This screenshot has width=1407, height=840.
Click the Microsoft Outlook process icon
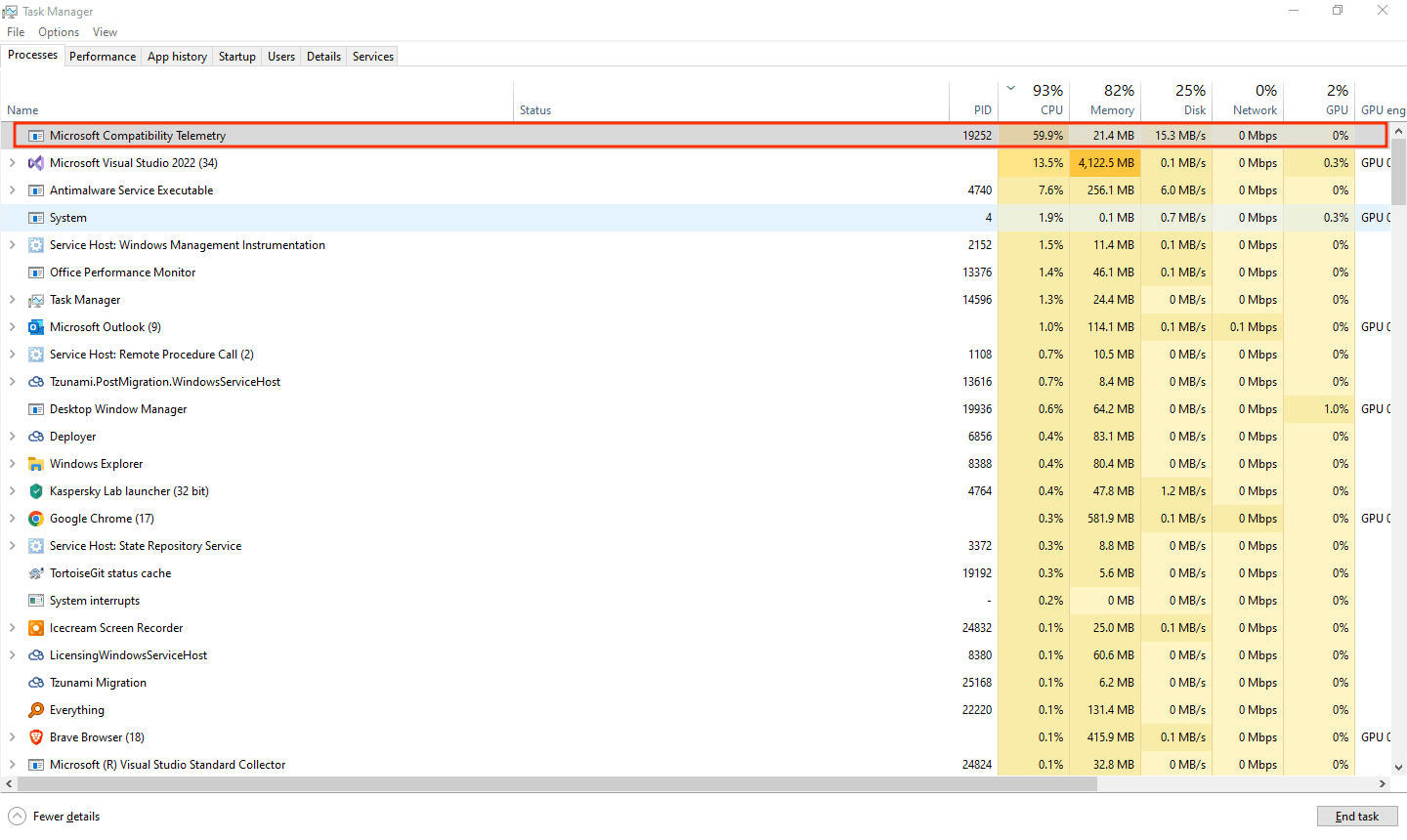click(x=36, y=327)
